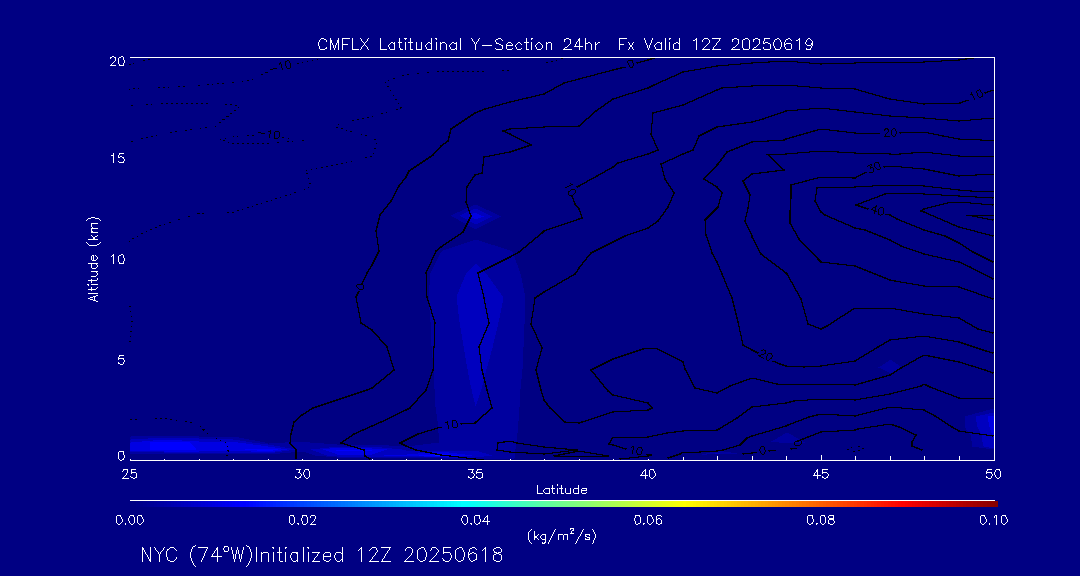Viewport: 1080px width, 576px height.
Task: Click the colorbar value 0.10
Action: click(x=993, y=520)
